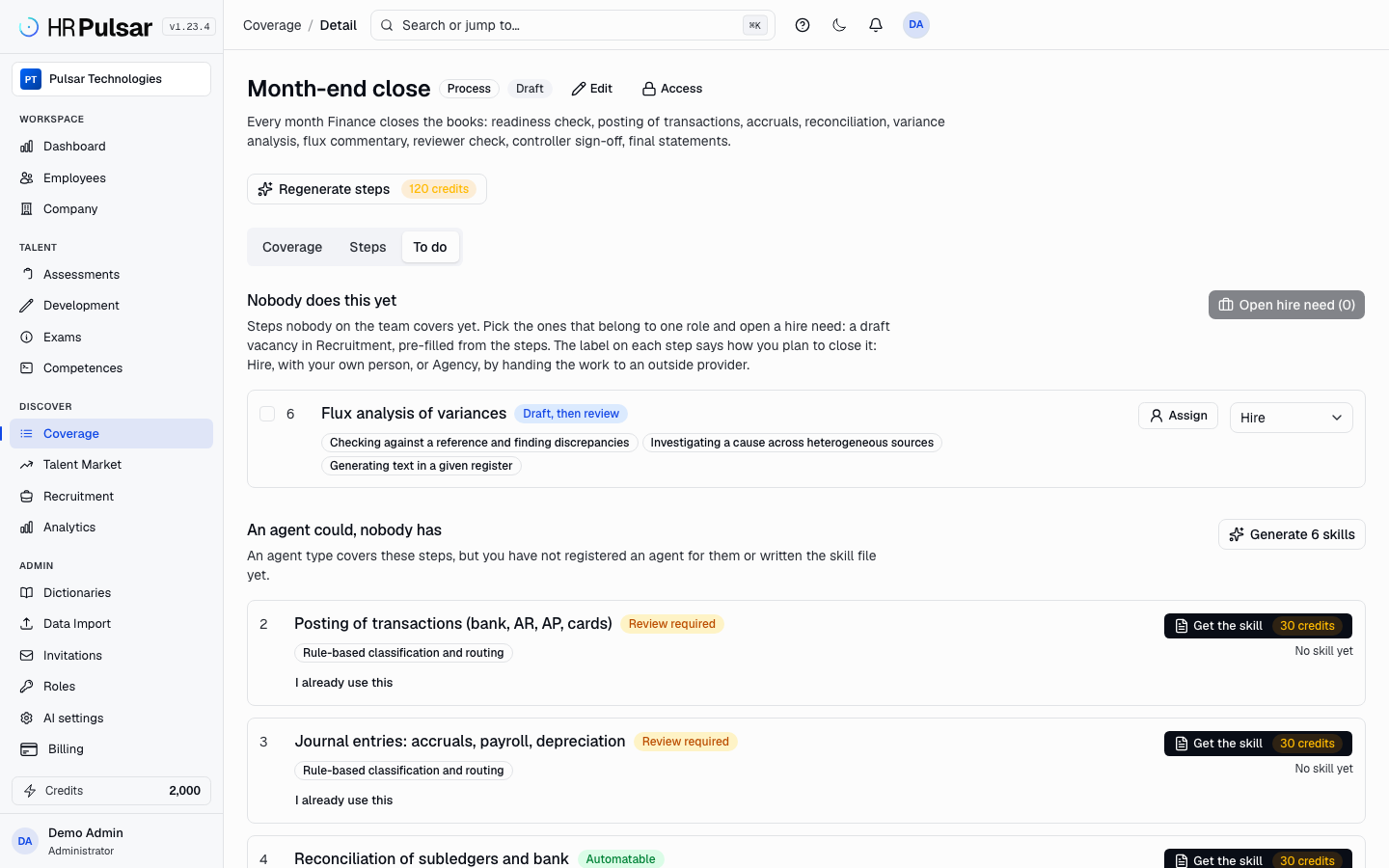Click 'Generating text in a given register' tag
Viewport: 1389px width, 868px height.
[422, 466]
